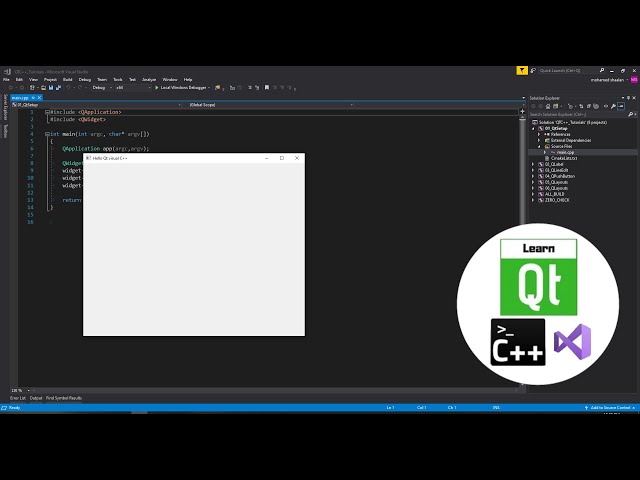
Task: Click the Save icon in toolbar
Action: click(51, 88)
